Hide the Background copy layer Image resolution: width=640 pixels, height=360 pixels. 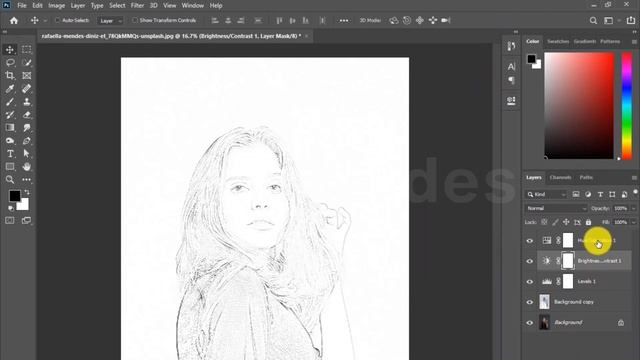point(530,302)
